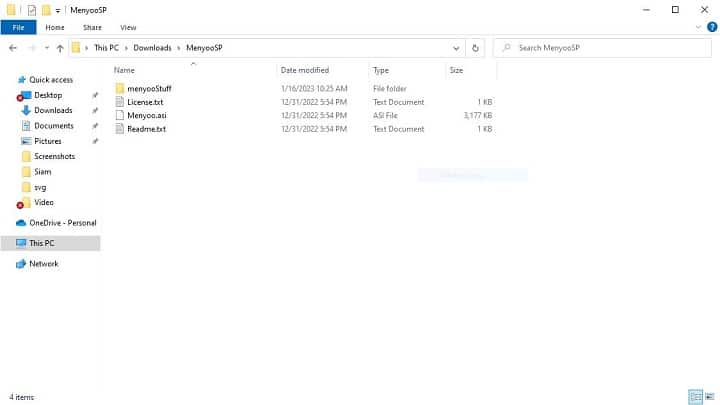Select the Readme.txt file name
This screenshot has width=720, height=405.
pyautogui.click(x=146, y=129)
